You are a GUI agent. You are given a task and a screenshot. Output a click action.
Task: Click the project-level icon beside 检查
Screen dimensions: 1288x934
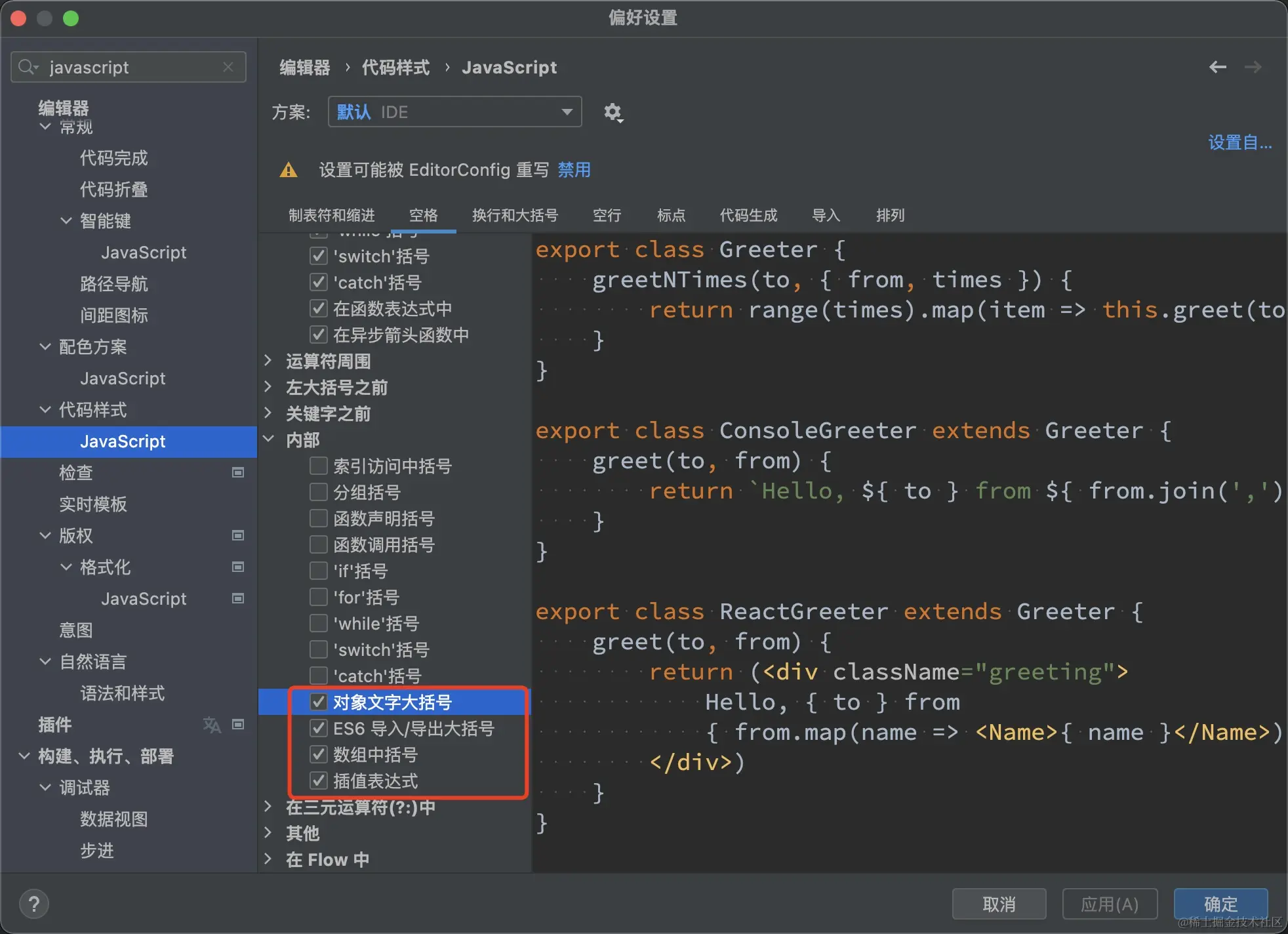pos(238,472)
